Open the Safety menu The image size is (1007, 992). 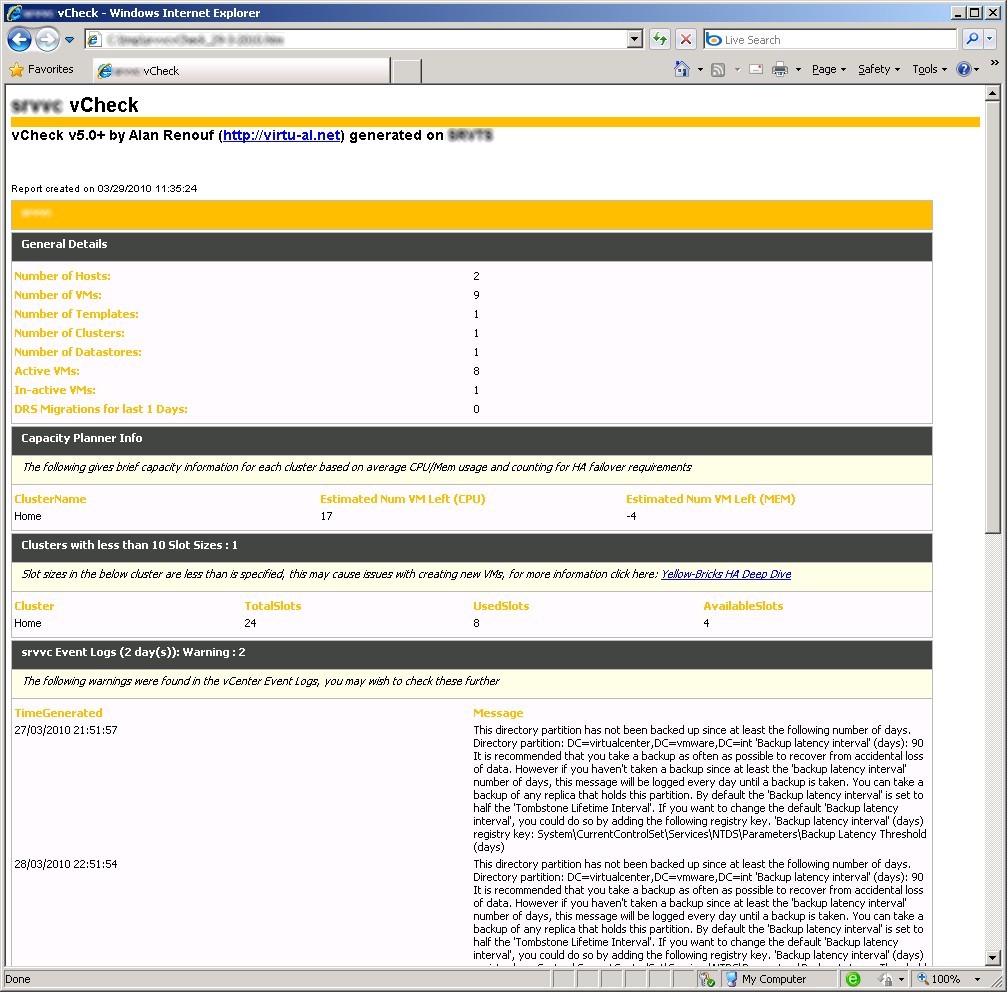(x=879, y=69)
